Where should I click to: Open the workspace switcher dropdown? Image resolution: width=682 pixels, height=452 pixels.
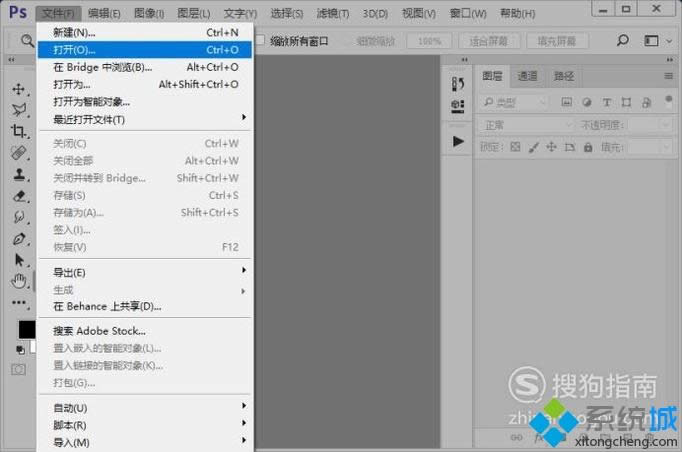pyautogui.click(x=657, y=41)
